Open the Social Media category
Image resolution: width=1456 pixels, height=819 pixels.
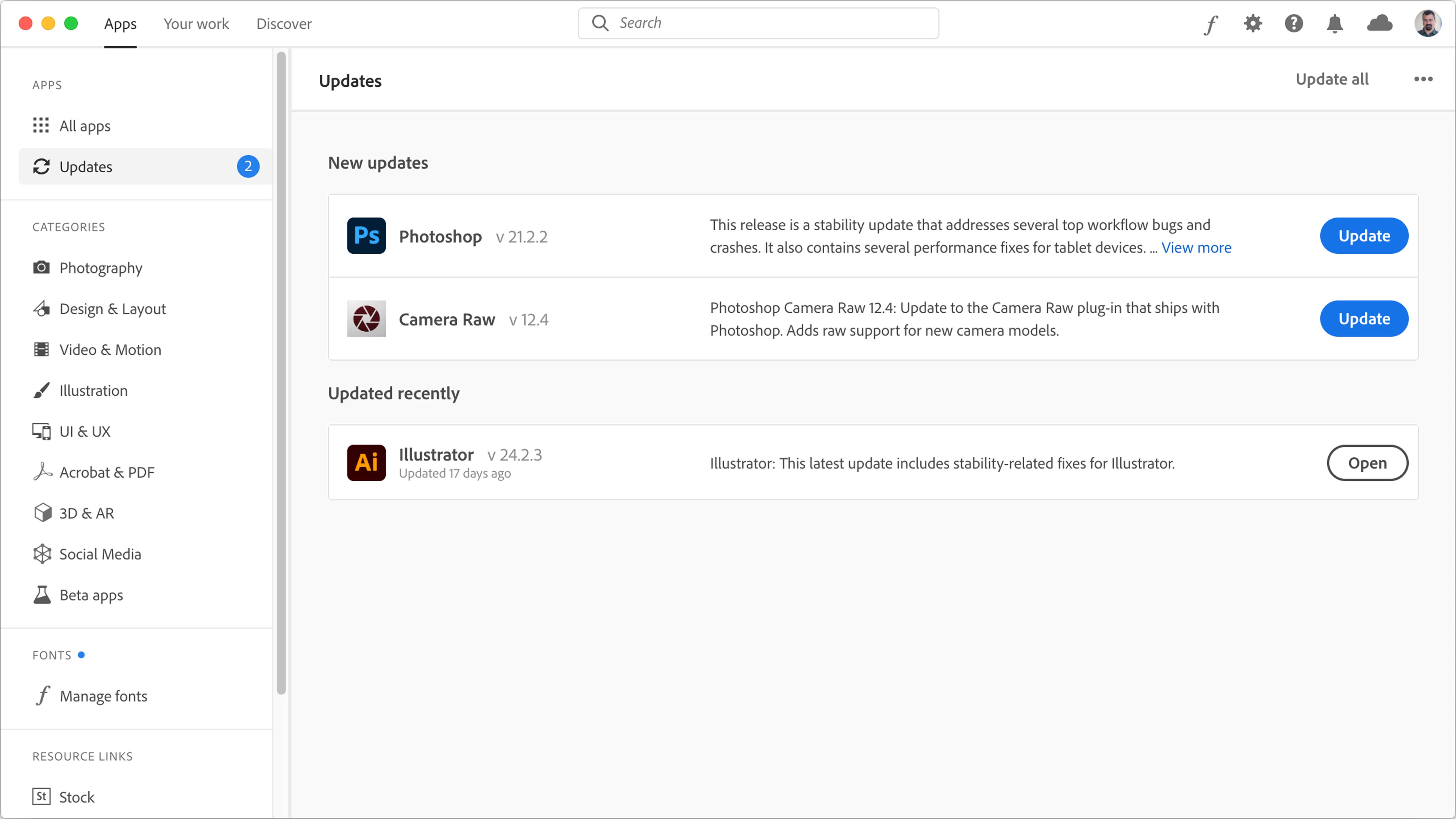(x=146, y=554)
